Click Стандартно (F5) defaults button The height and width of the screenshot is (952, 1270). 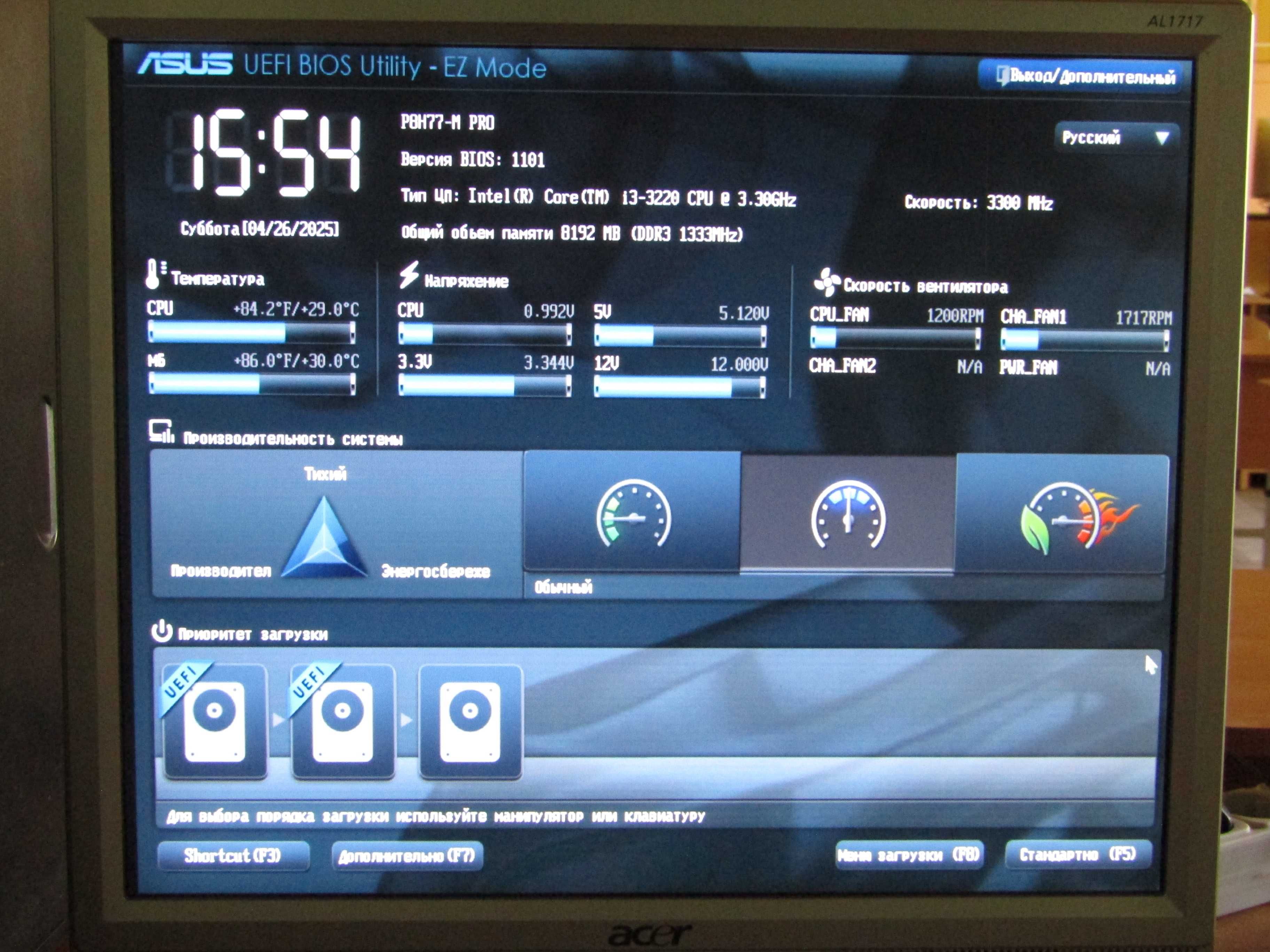pos(1078,855)
